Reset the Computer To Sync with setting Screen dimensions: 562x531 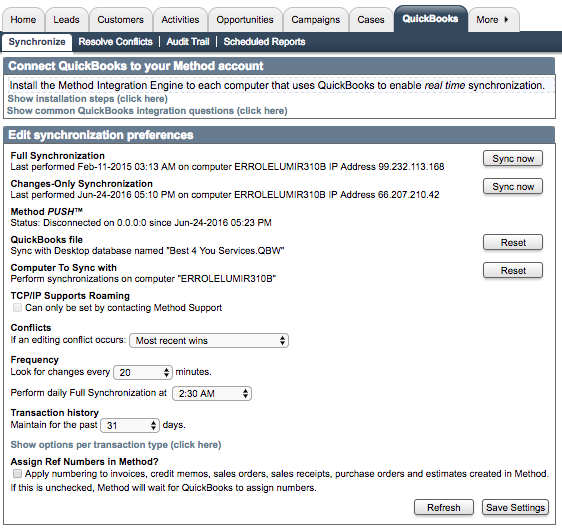tap(513, 270)
